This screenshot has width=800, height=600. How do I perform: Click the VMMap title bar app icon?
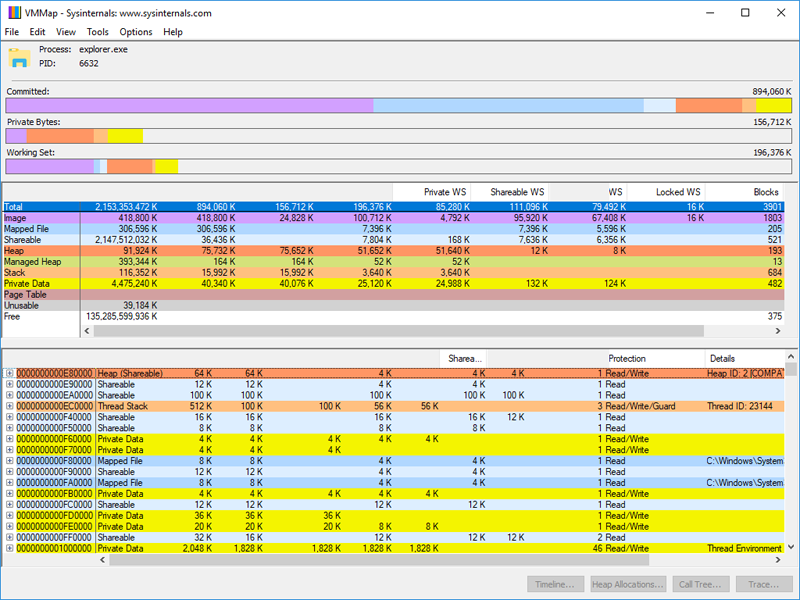tap(13, 13)
